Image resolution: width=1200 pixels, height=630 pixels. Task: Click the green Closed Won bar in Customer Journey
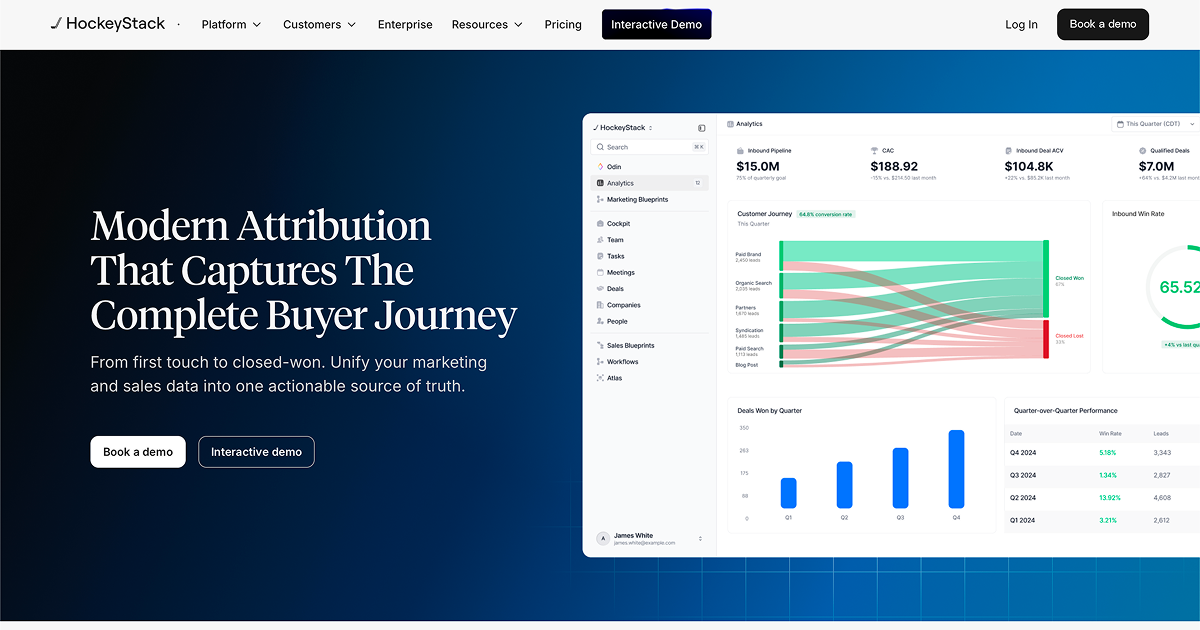pos(1046,280)
